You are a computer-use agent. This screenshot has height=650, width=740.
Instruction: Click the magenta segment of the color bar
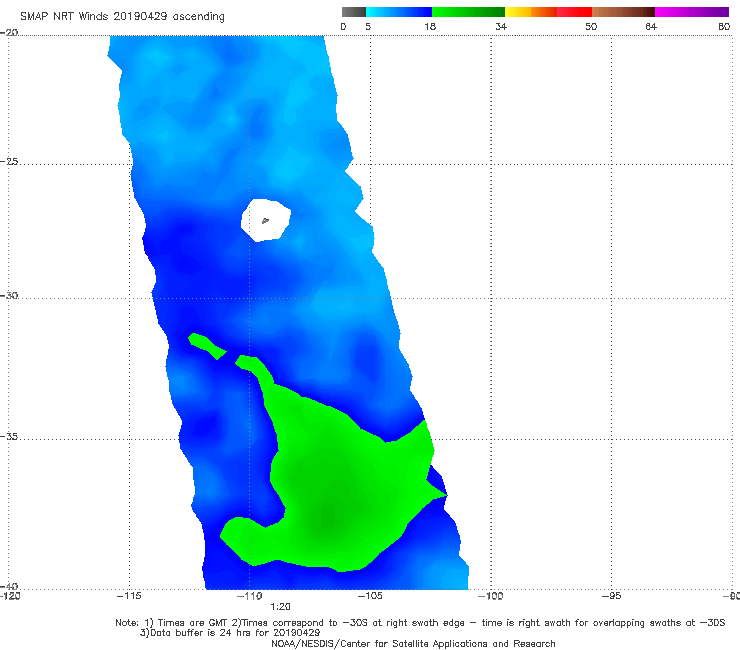[692, 12]
